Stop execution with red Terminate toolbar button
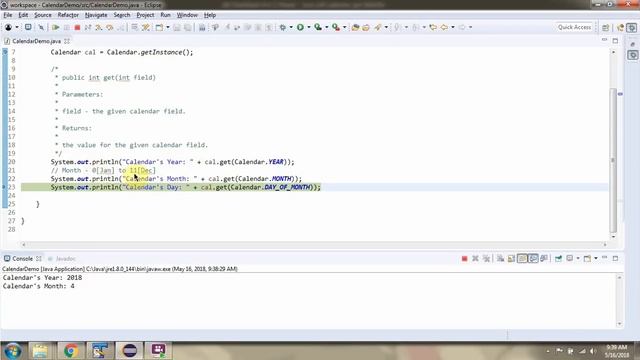640x360 pixels. coord(77,27)
